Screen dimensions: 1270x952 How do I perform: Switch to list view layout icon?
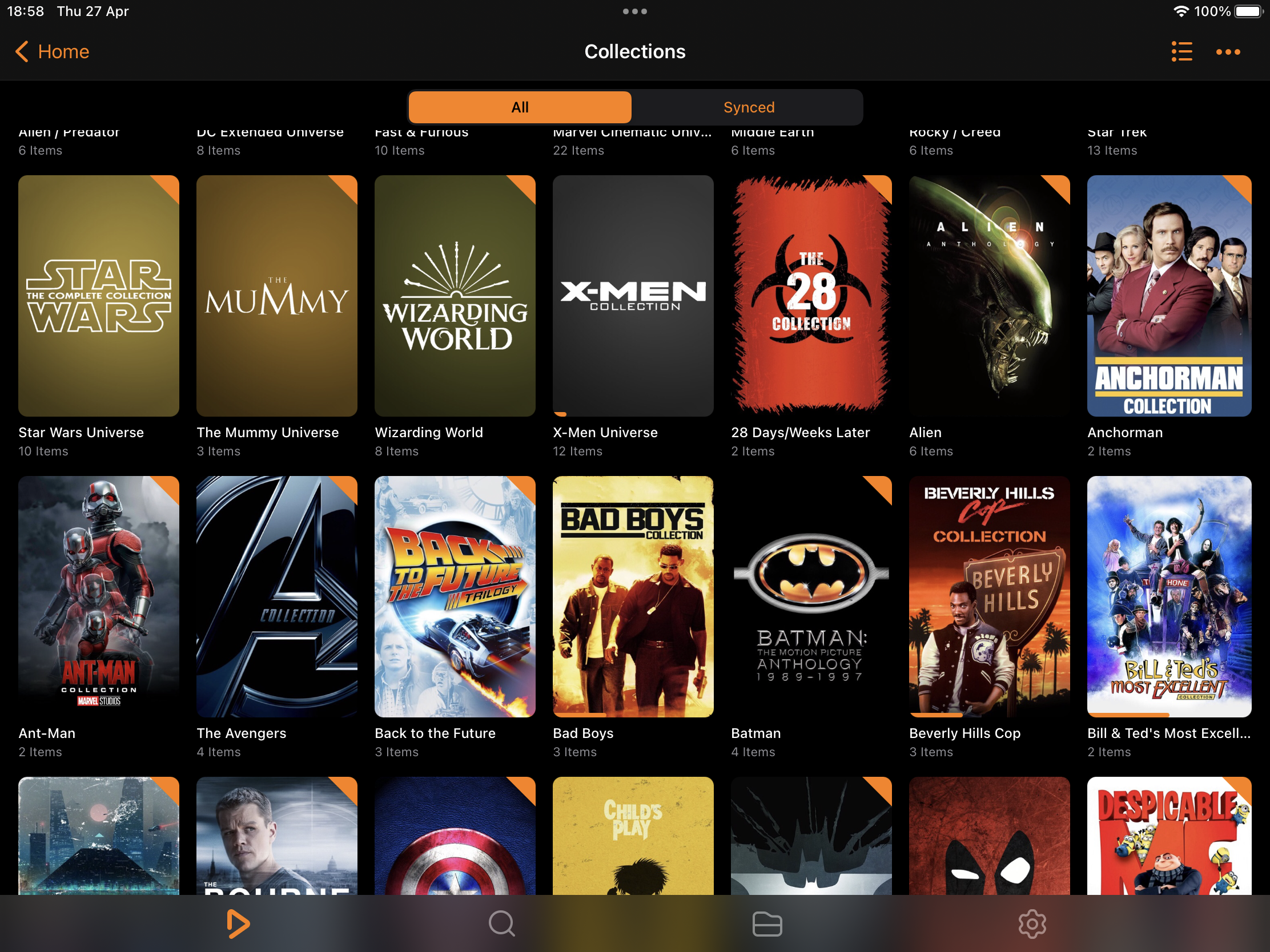[1181, 51]
